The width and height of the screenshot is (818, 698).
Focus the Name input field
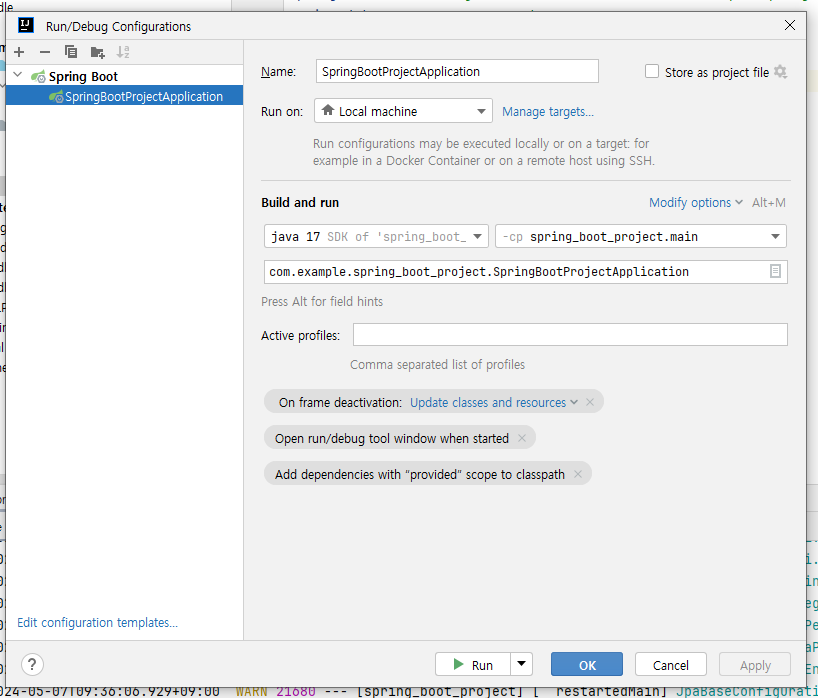[x=457, y=71]
